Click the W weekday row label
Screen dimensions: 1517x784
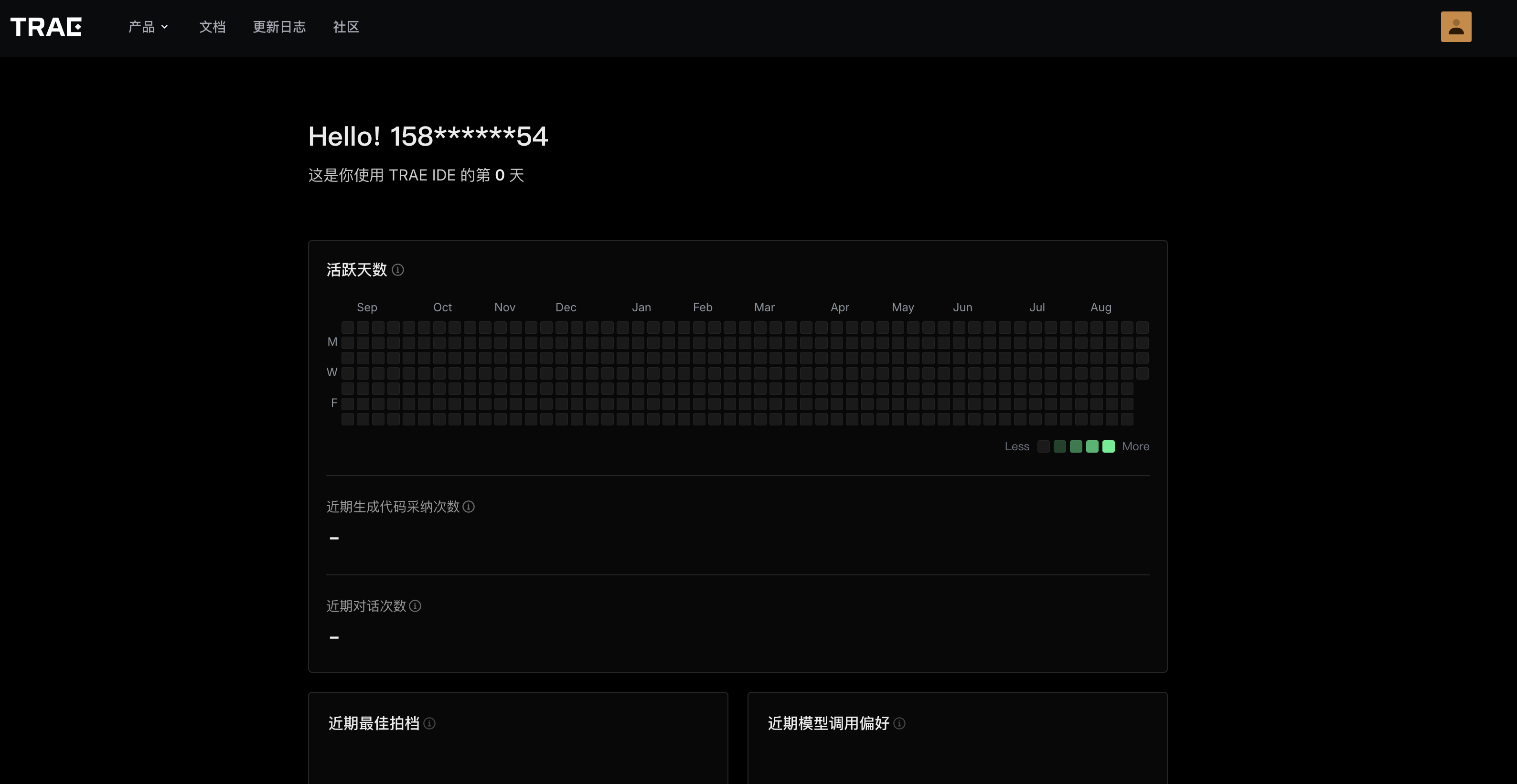pos(332,372)
